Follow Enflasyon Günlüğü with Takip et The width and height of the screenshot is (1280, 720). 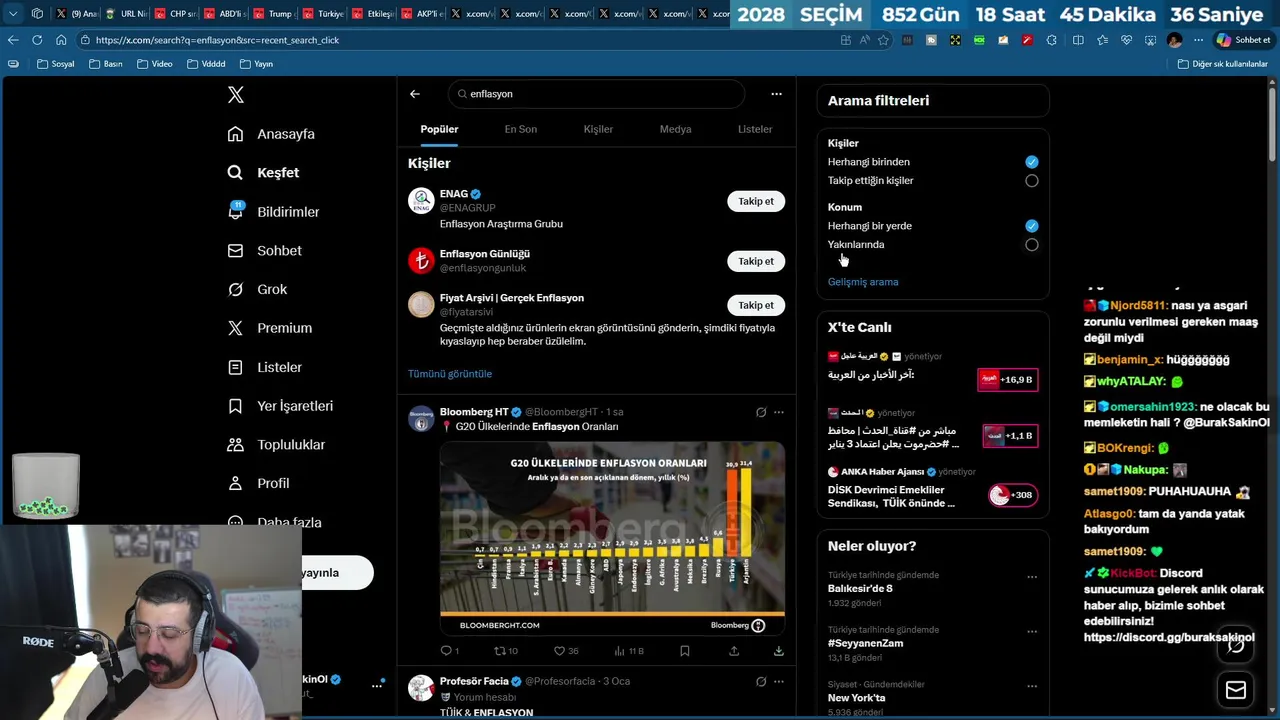pos(756,261)
